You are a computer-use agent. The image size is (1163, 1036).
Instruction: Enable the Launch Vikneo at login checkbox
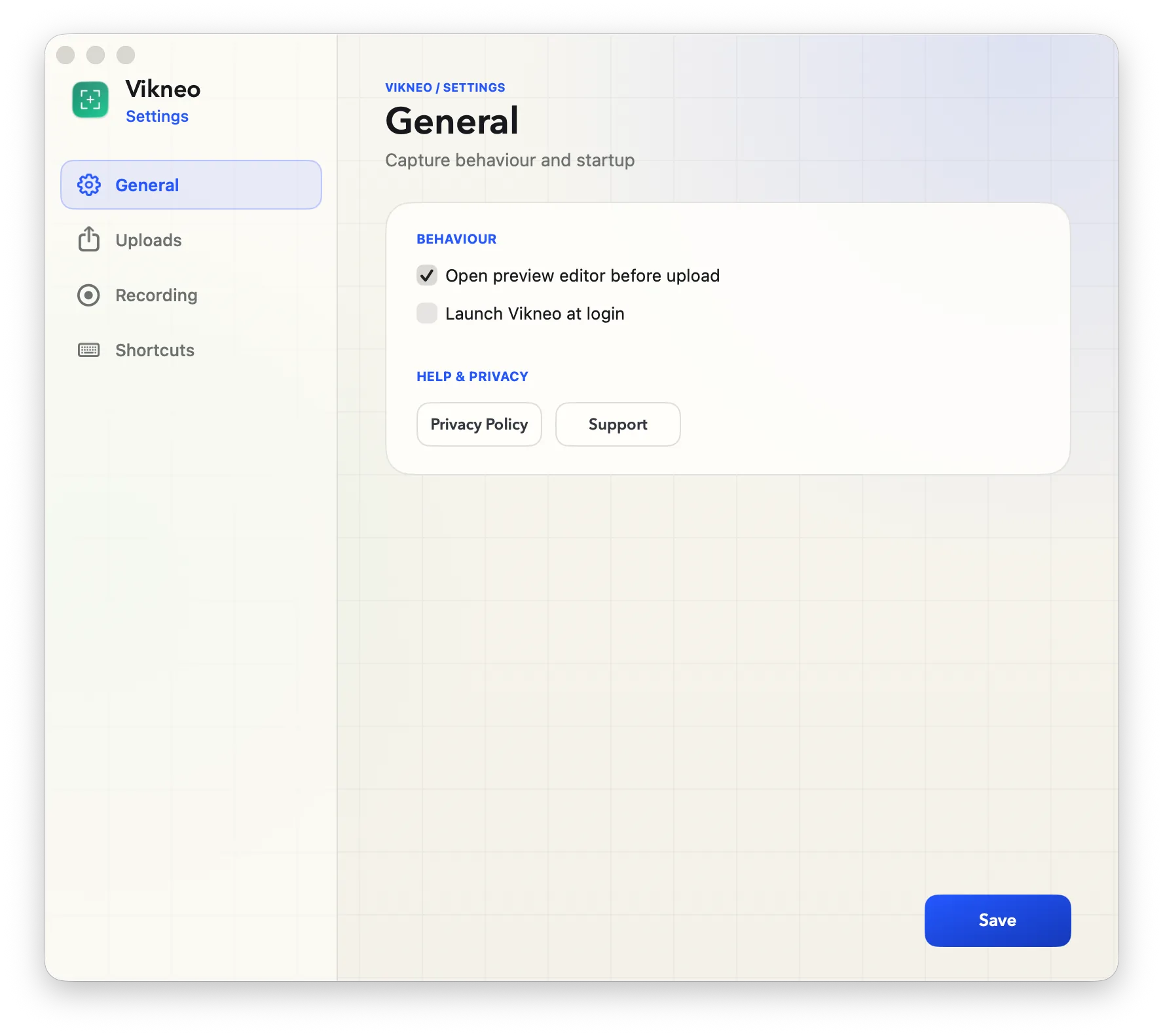point(427,314)
